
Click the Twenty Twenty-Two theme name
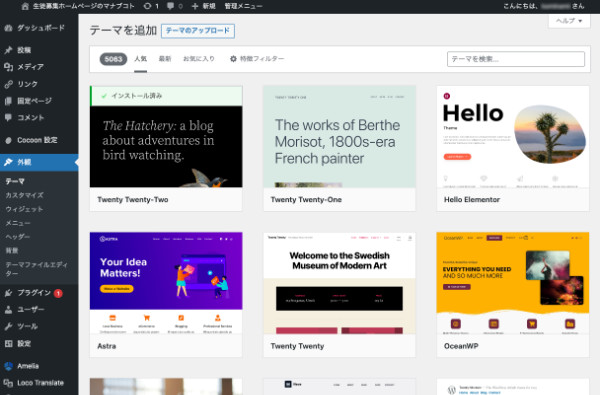coord(133,200)
